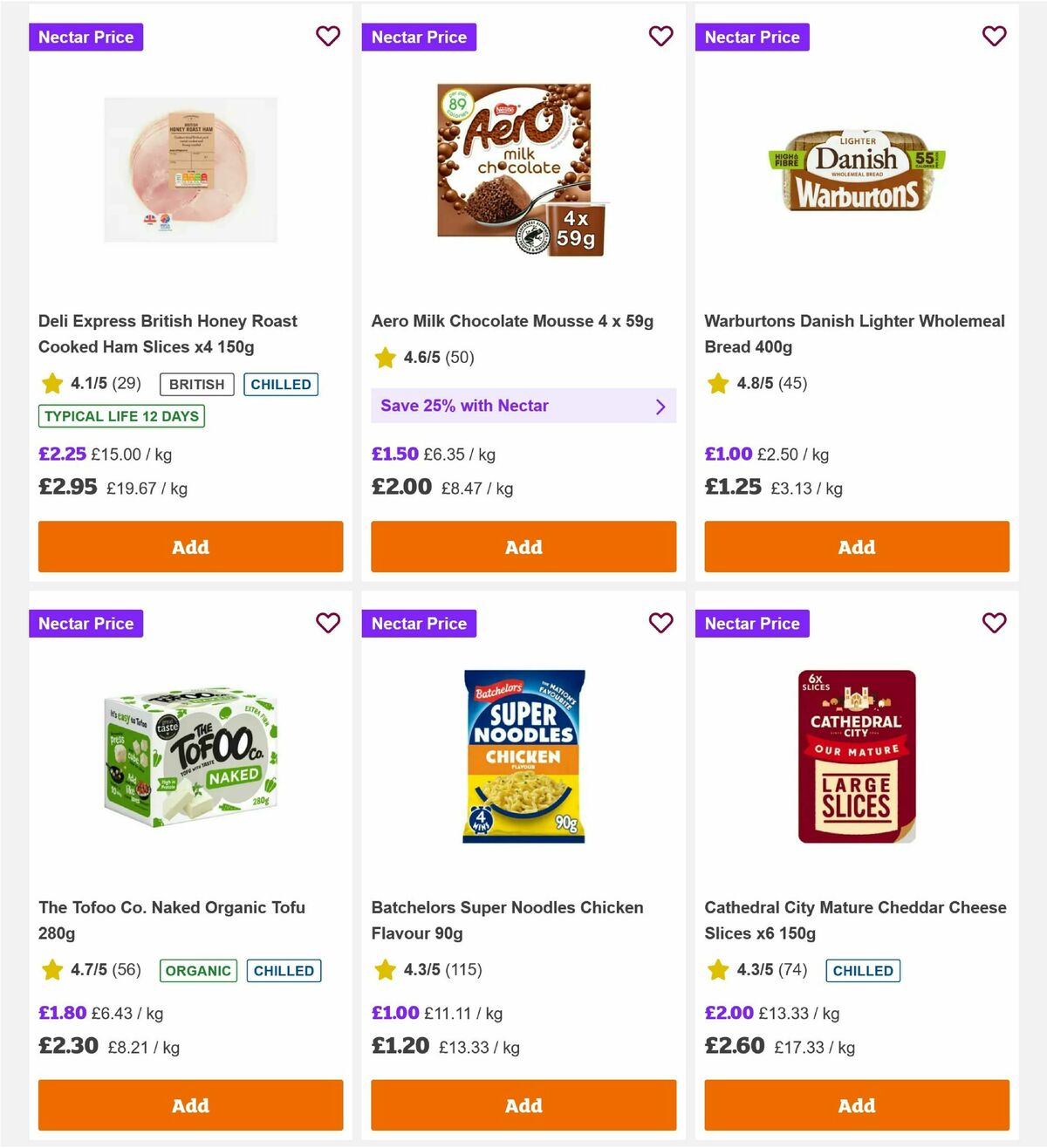Image resolution: width=1047 pixels, height=1148 pixels.
Task: Click the CHILLED tag on the ham product
Action: pos(281,384)
